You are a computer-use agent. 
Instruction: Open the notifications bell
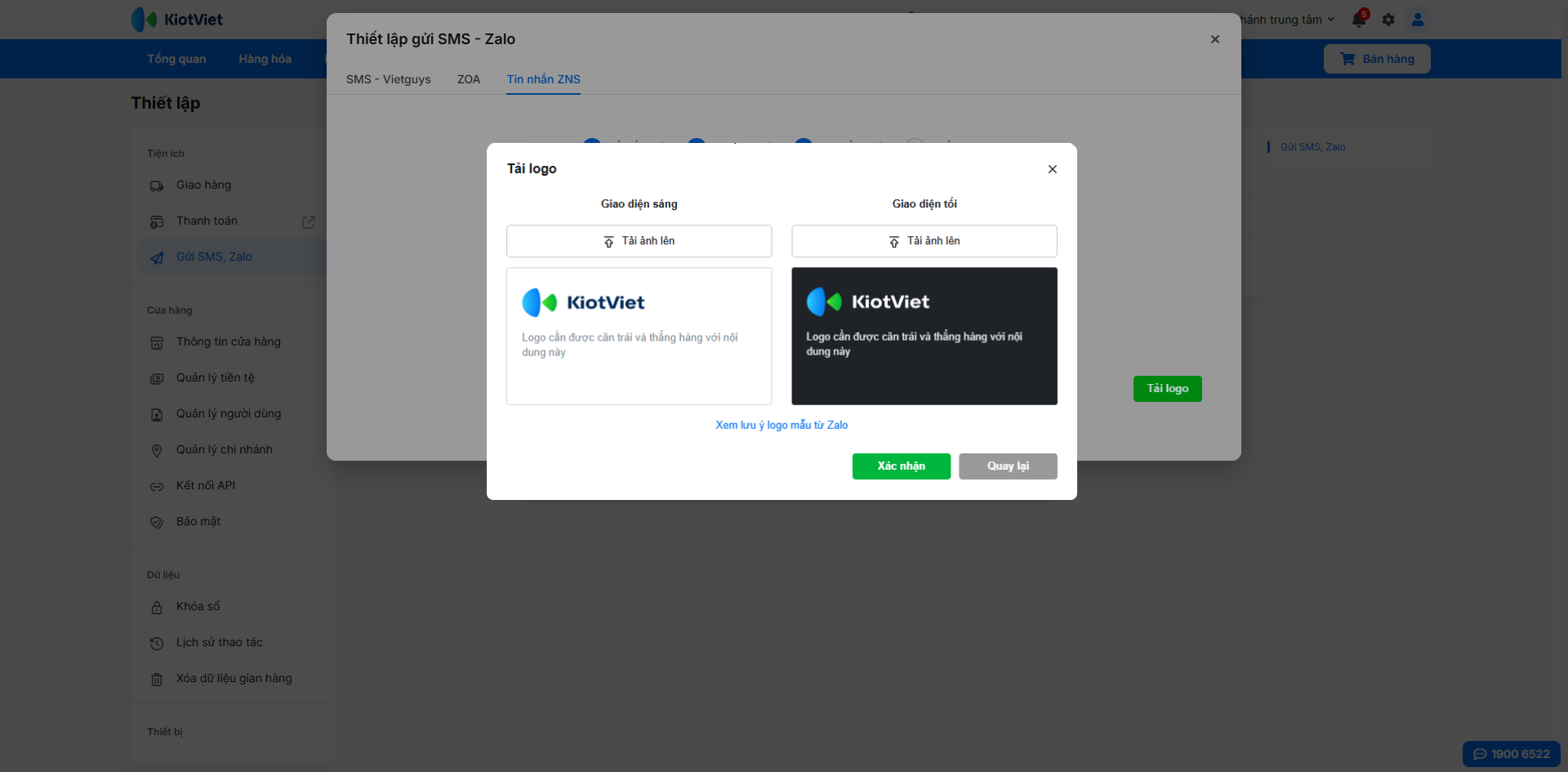pos(1359,19)
